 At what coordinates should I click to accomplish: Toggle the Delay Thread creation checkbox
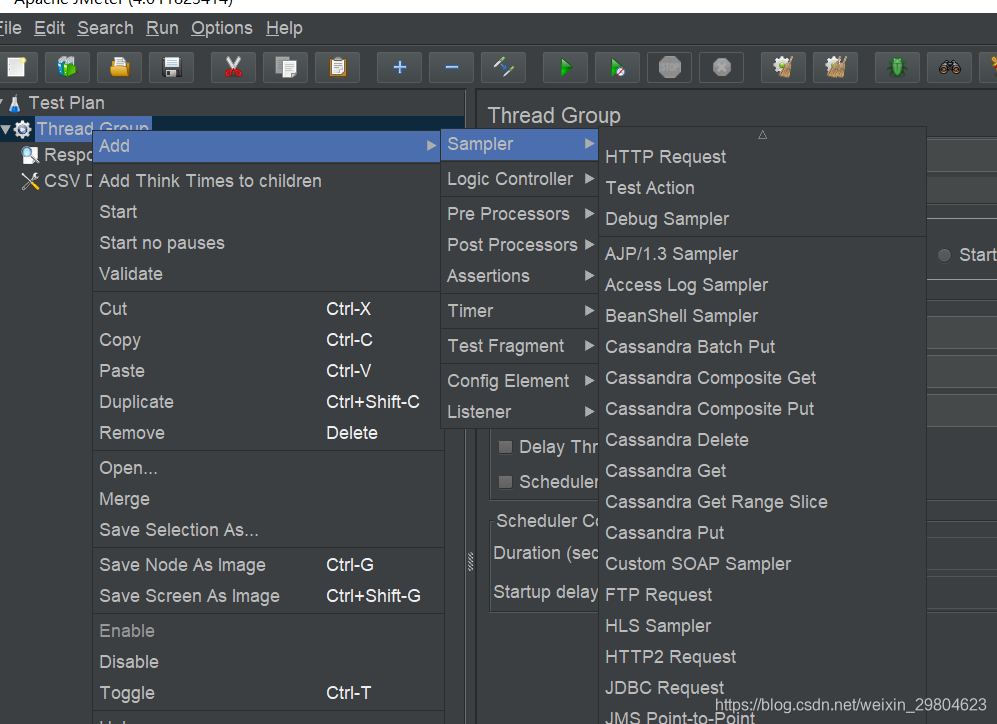click(x=505, y=447)
